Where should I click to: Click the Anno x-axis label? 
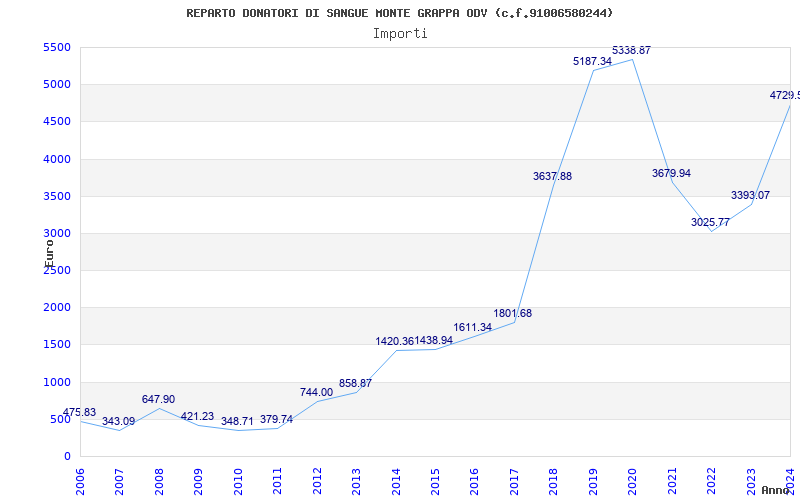tap(776, 490)
